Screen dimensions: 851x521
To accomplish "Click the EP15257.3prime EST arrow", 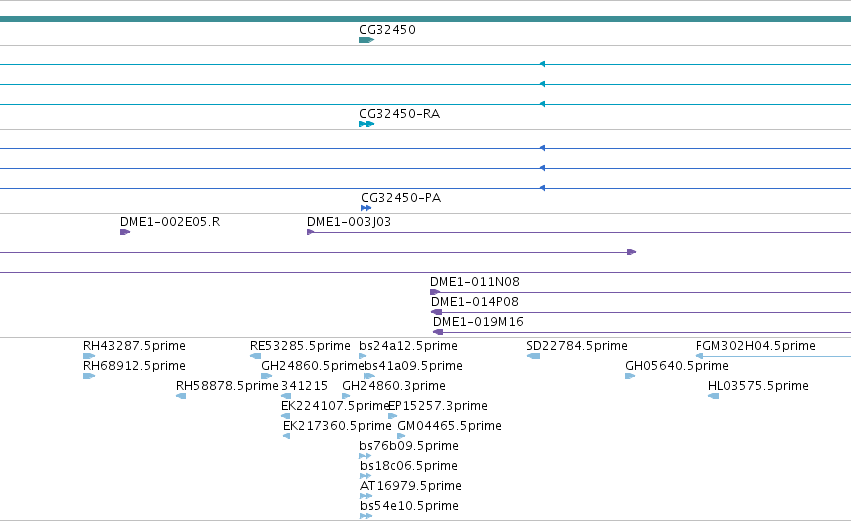I will [392, 417].
